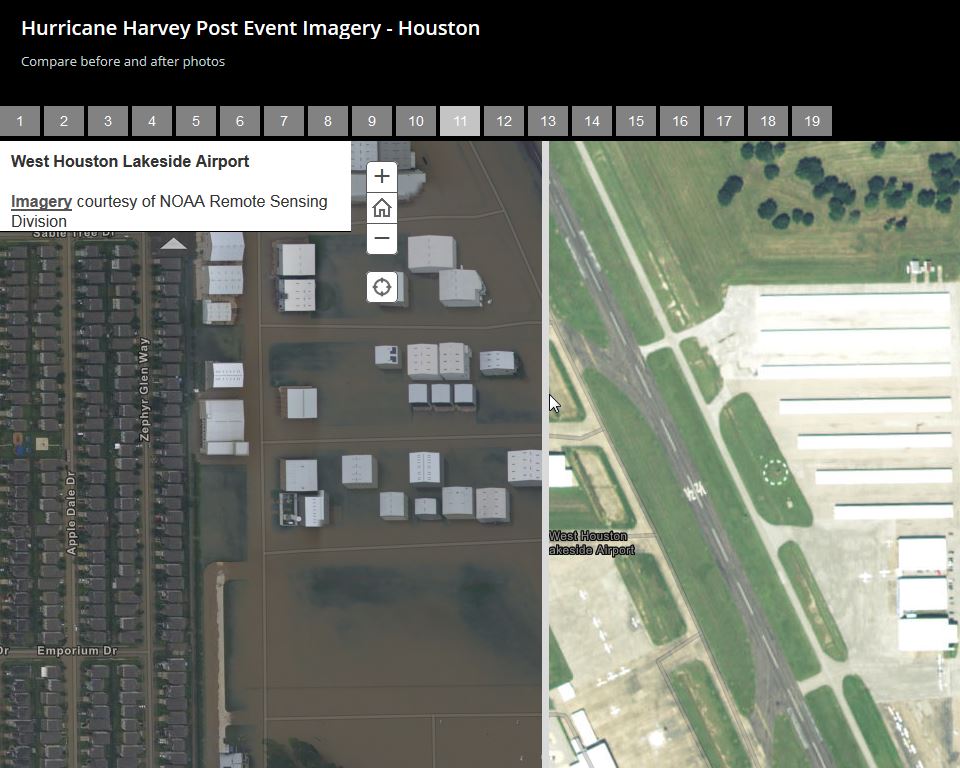Viewport: 960px width, 768px height.
Task: Click the circular helipad marking on the airfield
Action: tap(774, 472)
